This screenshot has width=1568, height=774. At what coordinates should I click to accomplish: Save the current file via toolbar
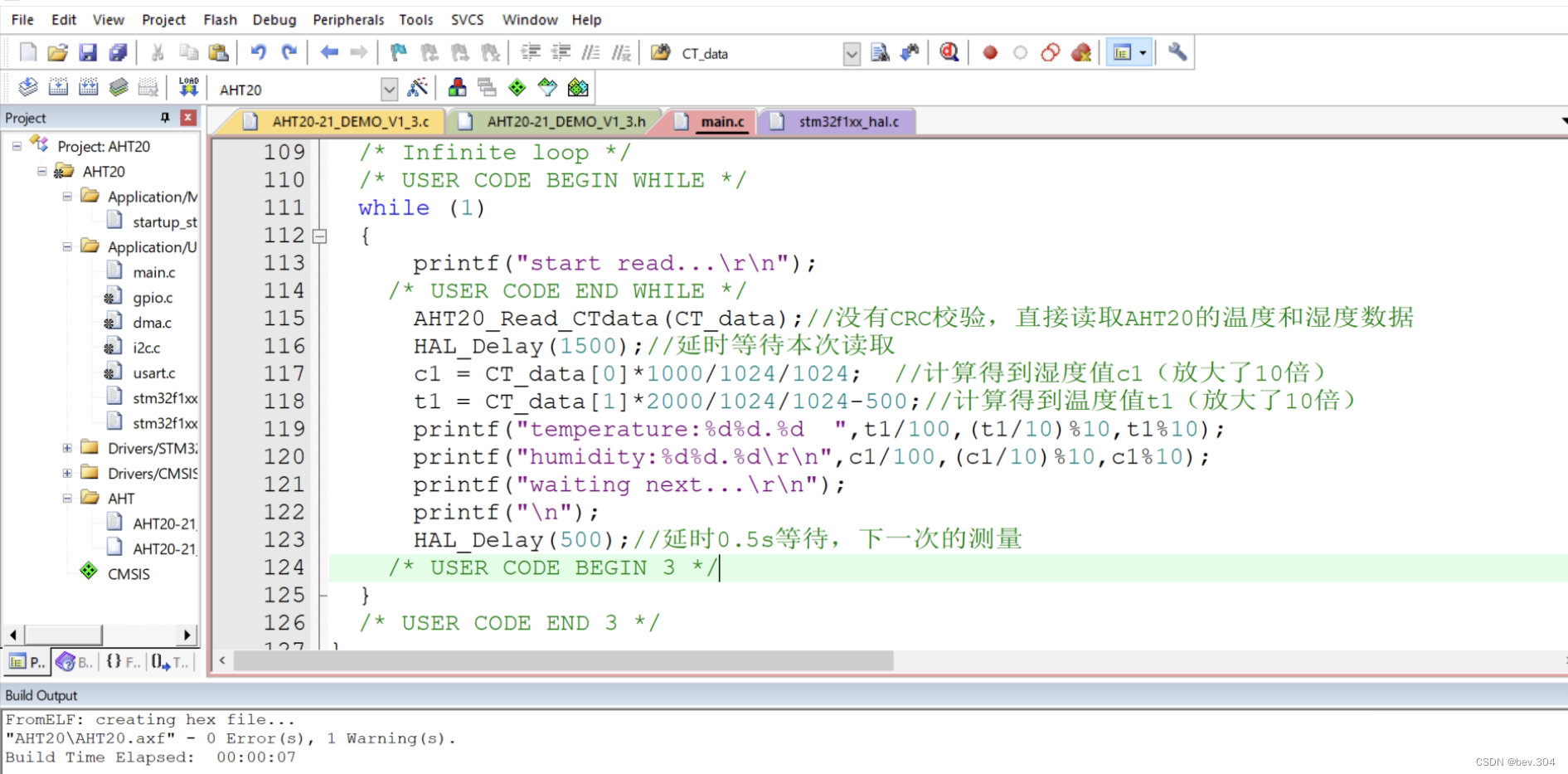(x=88, y=53)
